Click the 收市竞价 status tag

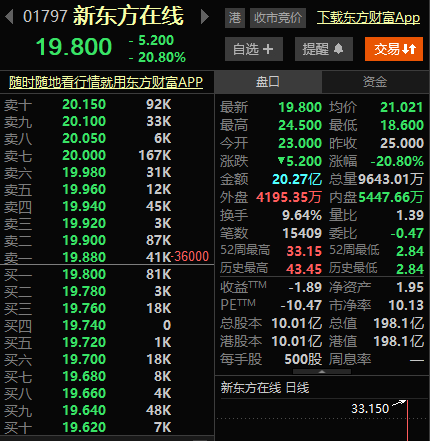click(x=278, y=18)
